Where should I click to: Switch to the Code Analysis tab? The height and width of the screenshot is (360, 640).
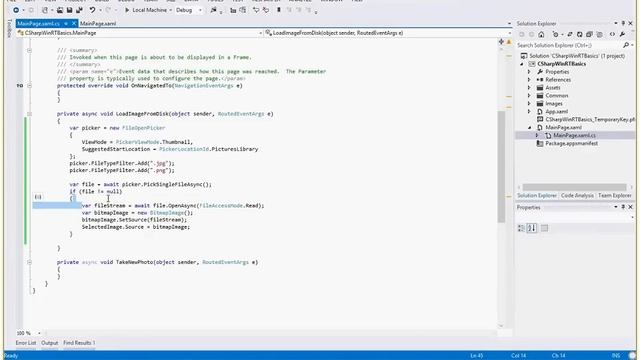pyautogui.click(x=577, y=196)
